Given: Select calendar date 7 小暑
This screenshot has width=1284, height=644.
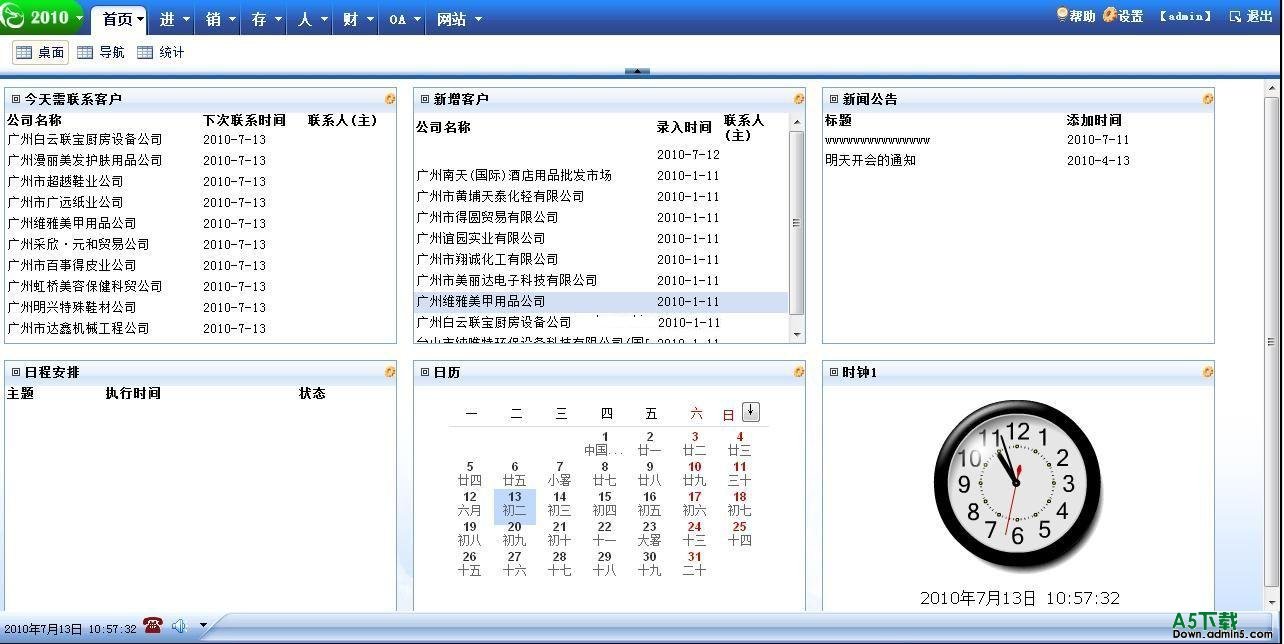Looking at the screenshot, I should click(559, 474).
